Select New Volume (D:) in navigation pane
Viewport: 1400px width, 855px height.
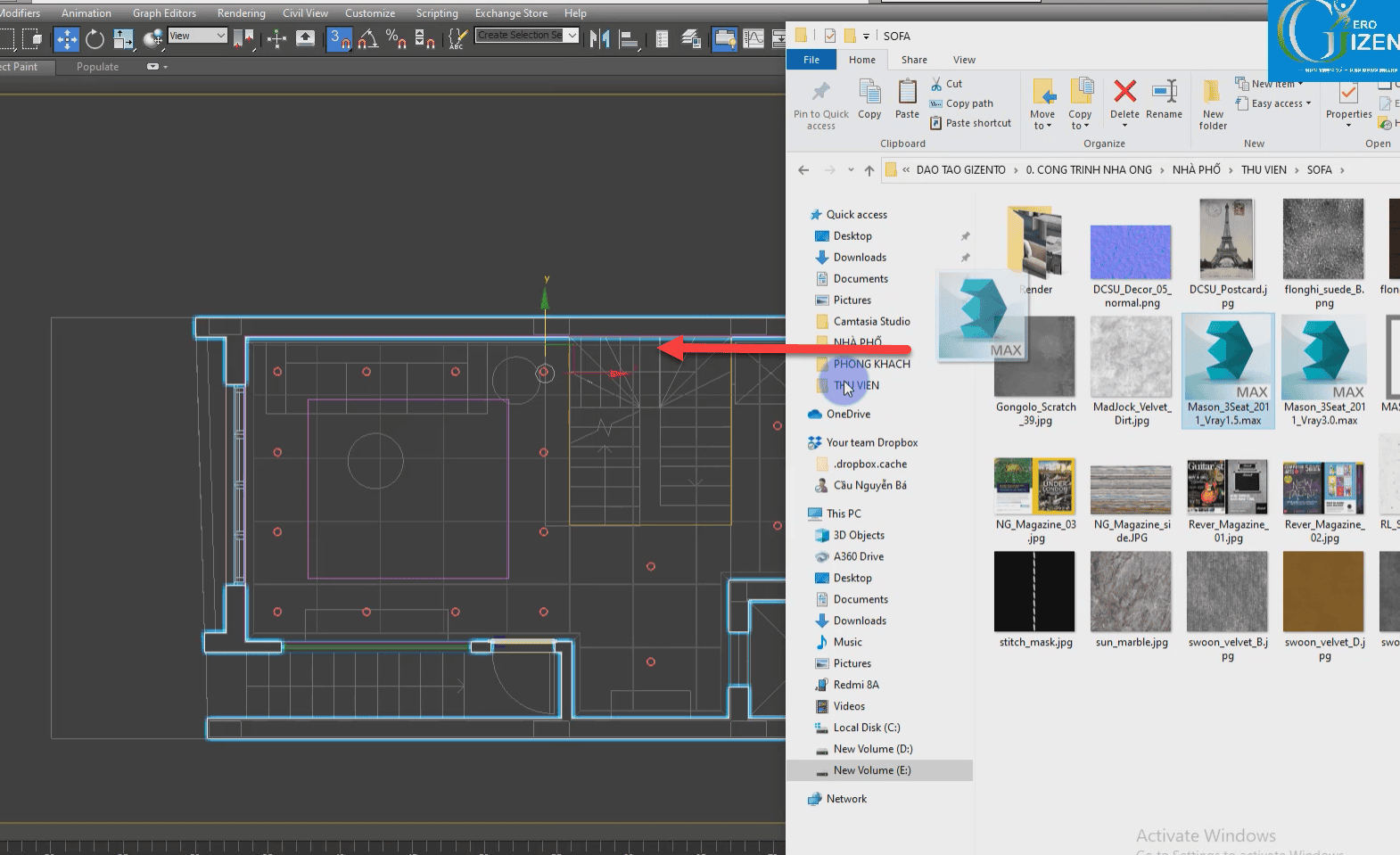872,749
